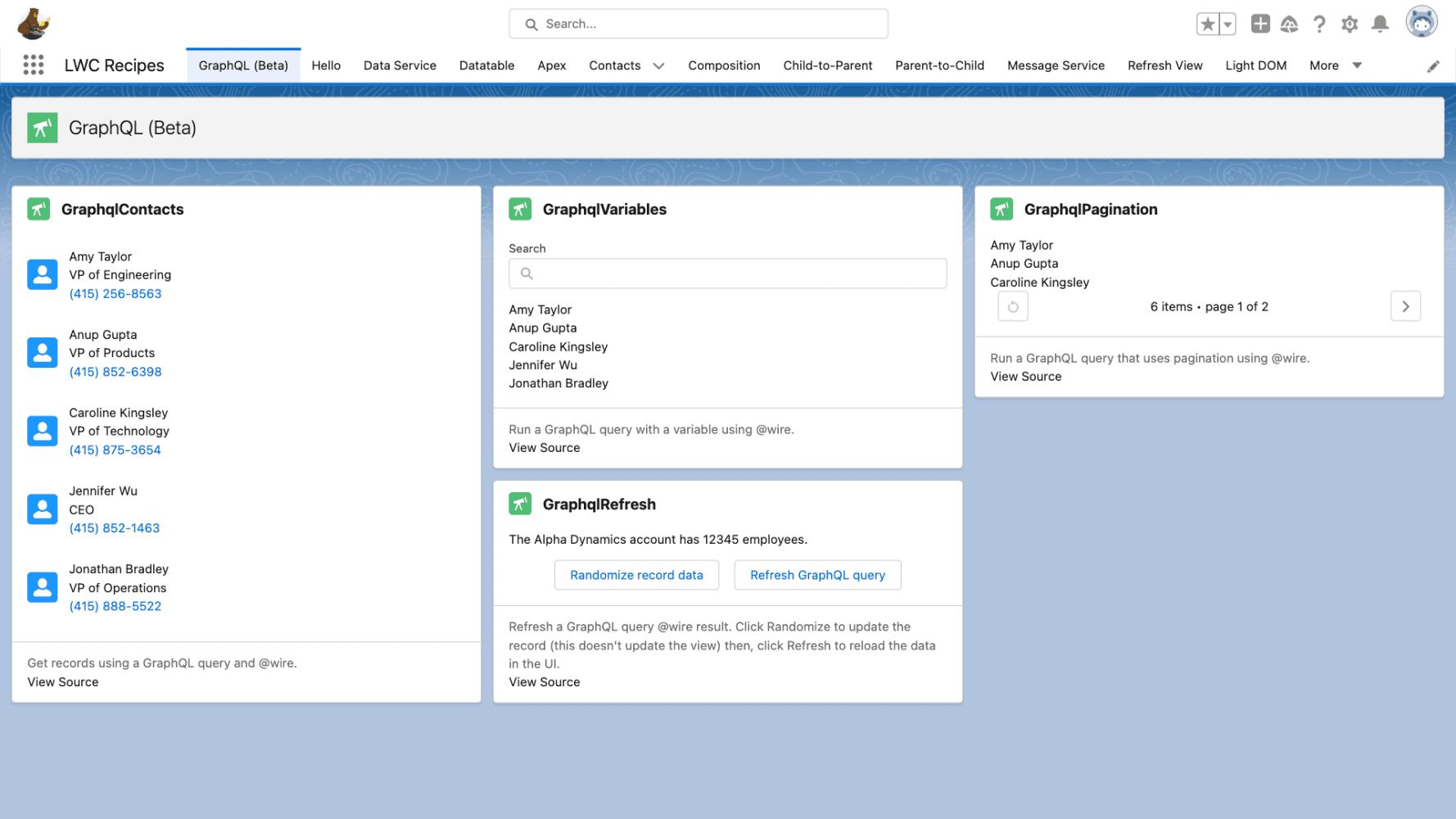Click Caroline Kingsley's contact avatar icon
The height and width of the screenshot is (819, 1456).
(x=43, y=431)
